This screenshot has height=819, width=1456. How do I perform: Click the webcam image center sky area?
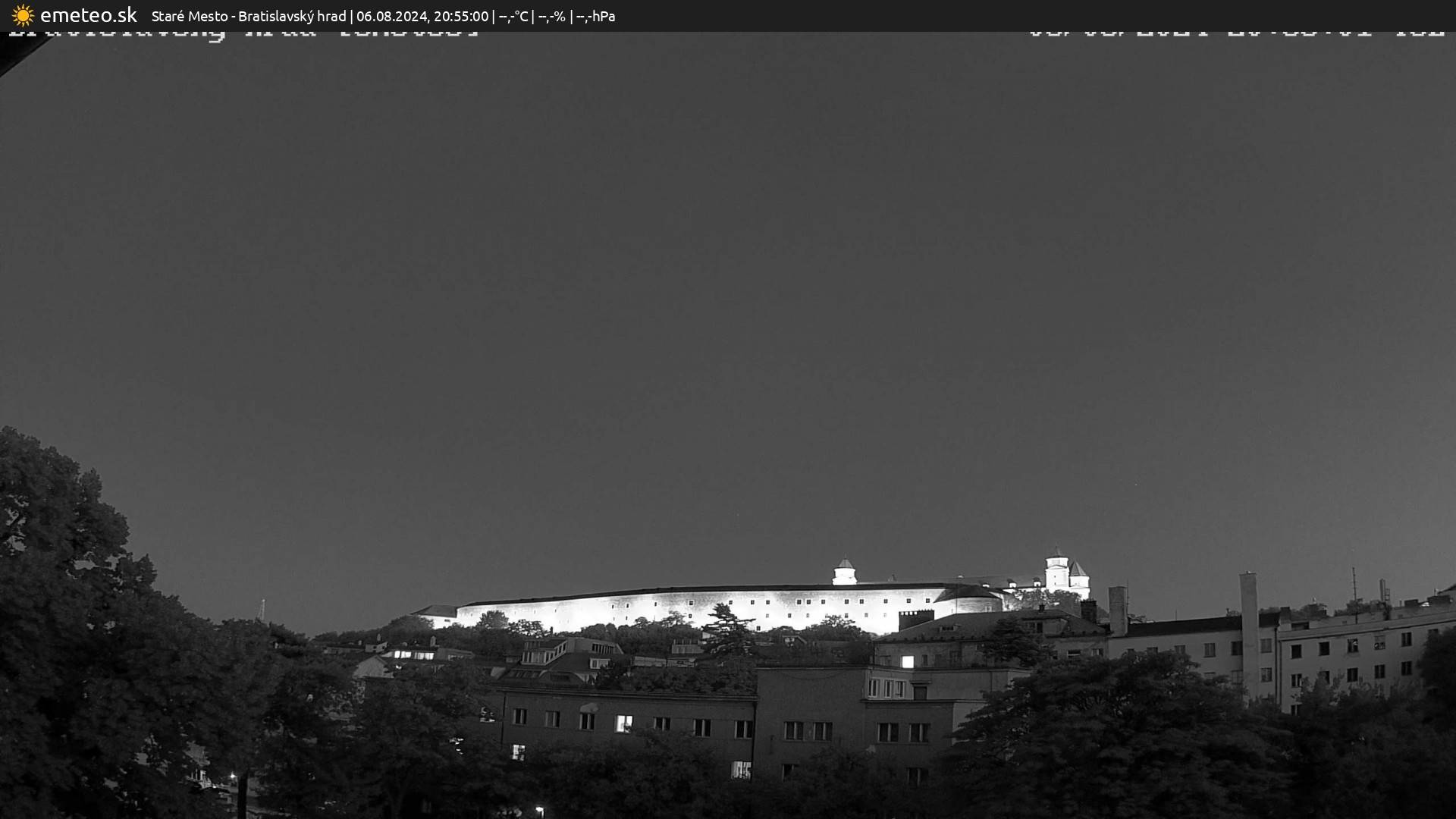(x=728, y=341)
